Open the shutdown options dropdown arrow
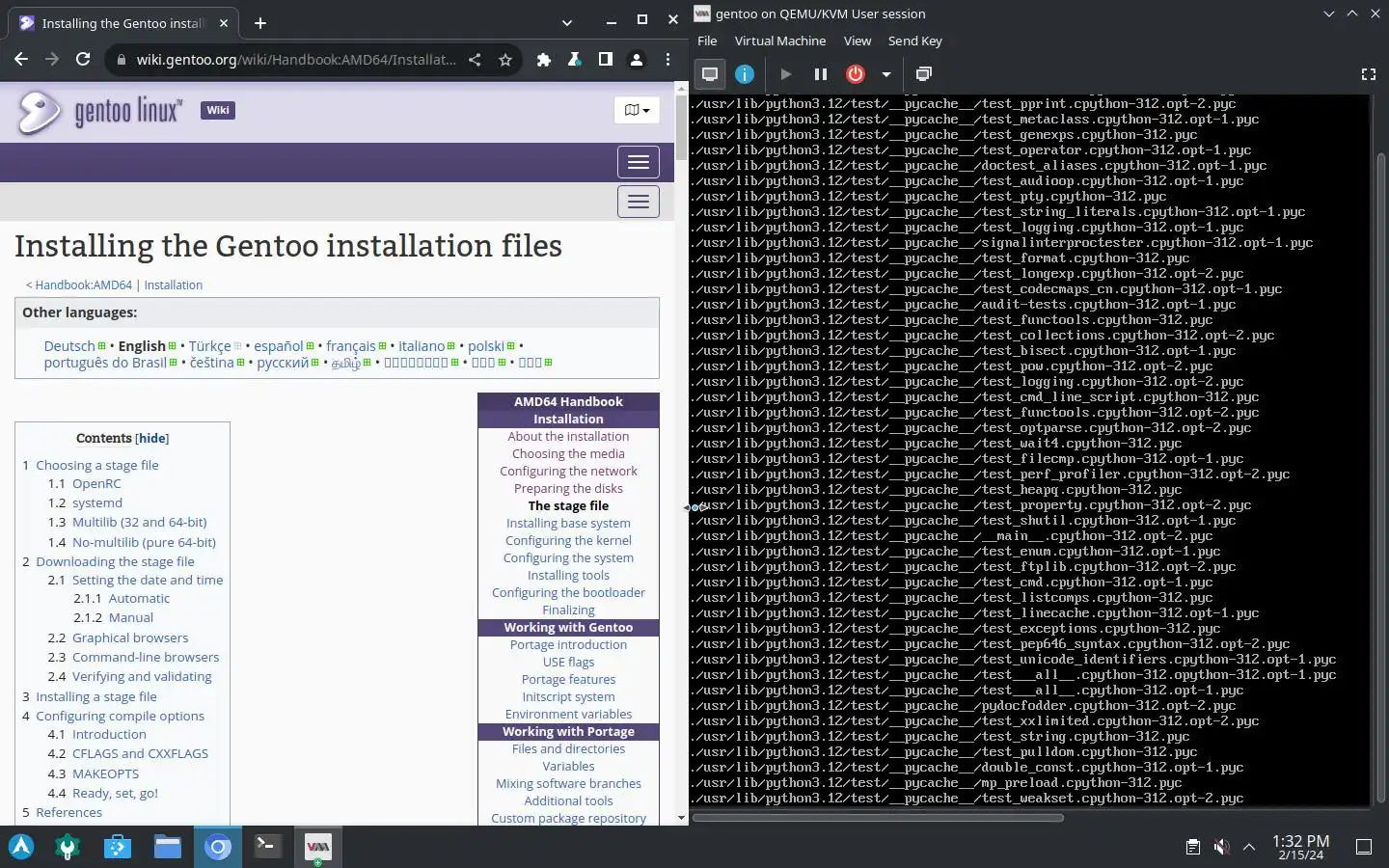The image size is (1389, 868). [885, 74]
